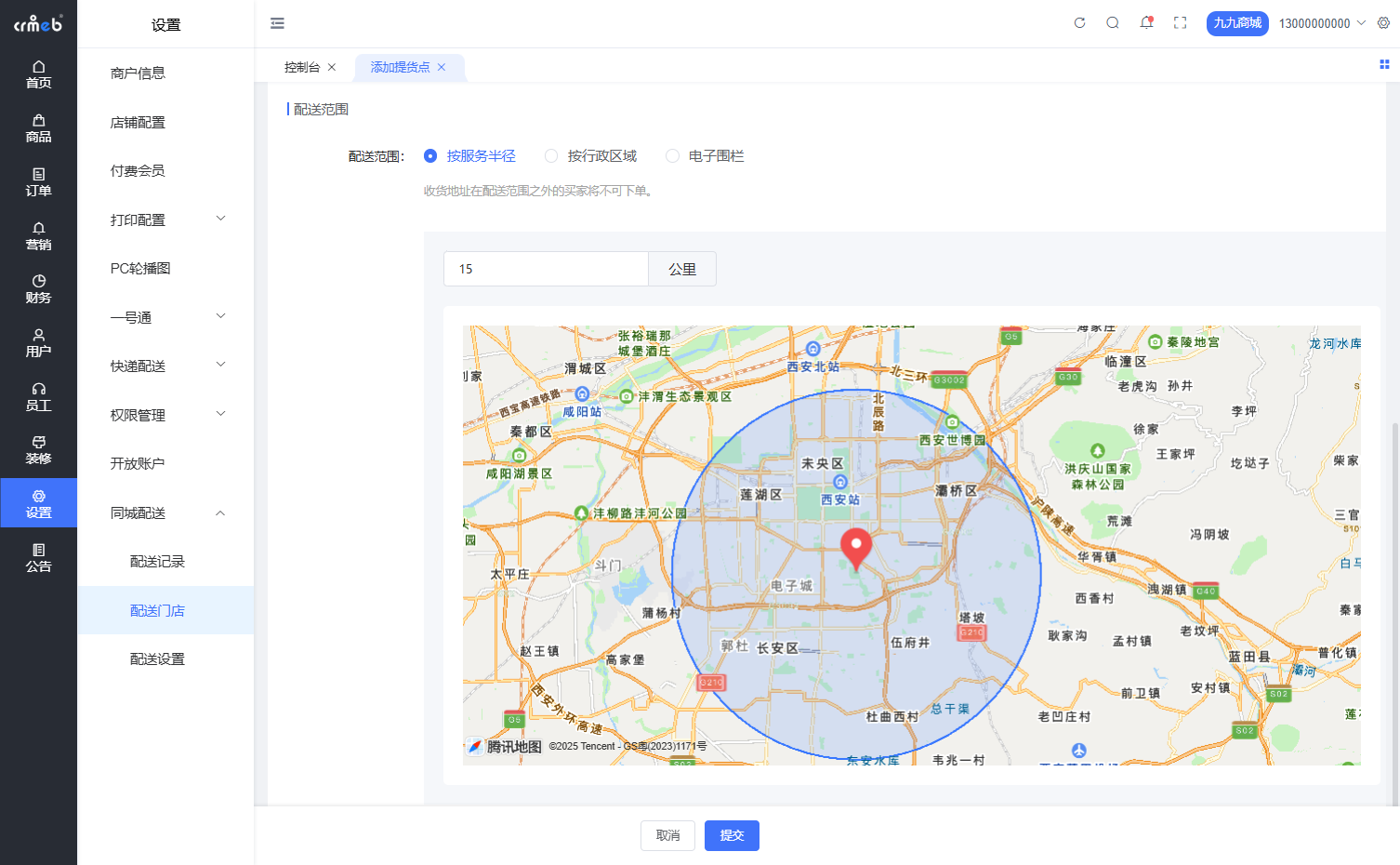Switch to the 控制台 tab
Image resolution: width=1400 pixels, height=865 pixels.
point(302,67)
